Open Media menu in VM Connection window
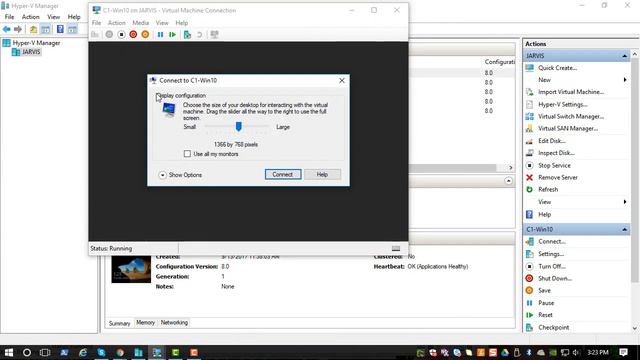This screenshot has width=640, height=360. point(140,23)
